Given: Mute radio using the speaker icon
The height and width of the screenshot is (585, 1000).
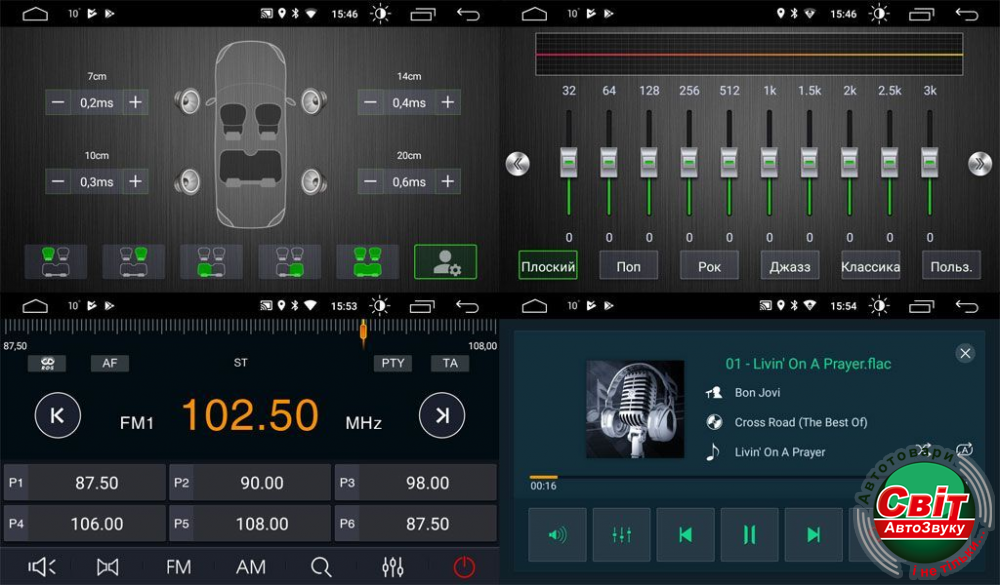Looking at the screenshot, I should click(42, 567).
